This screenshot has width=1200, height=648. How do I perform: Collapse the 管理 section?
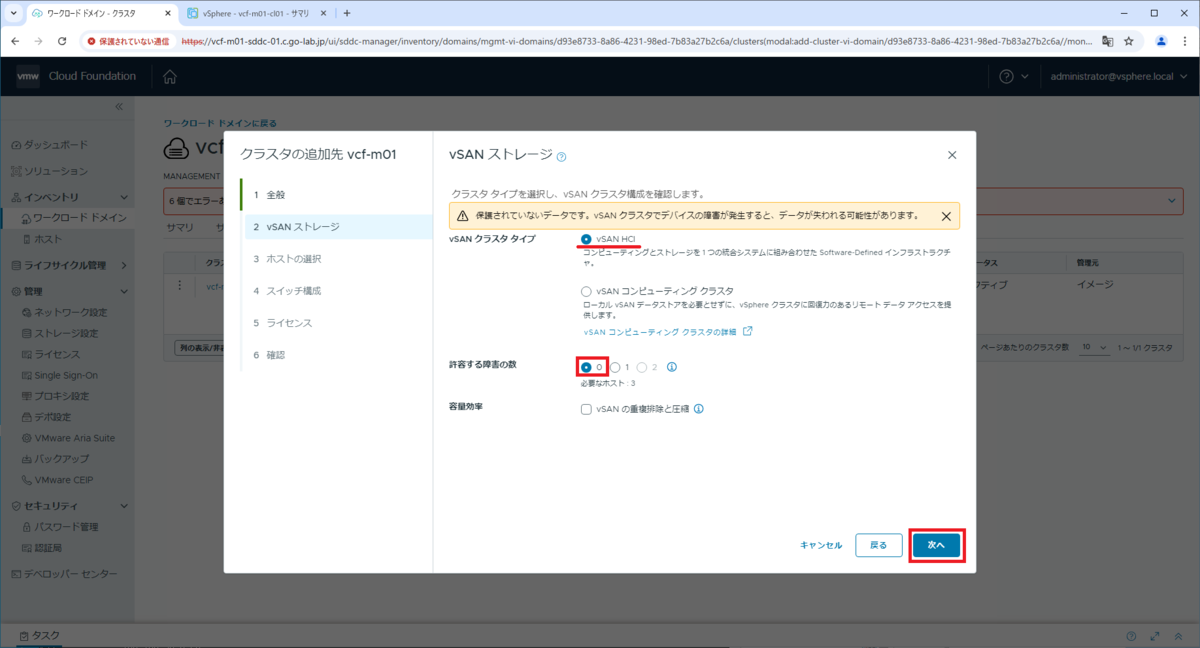(x=123, y=291)
